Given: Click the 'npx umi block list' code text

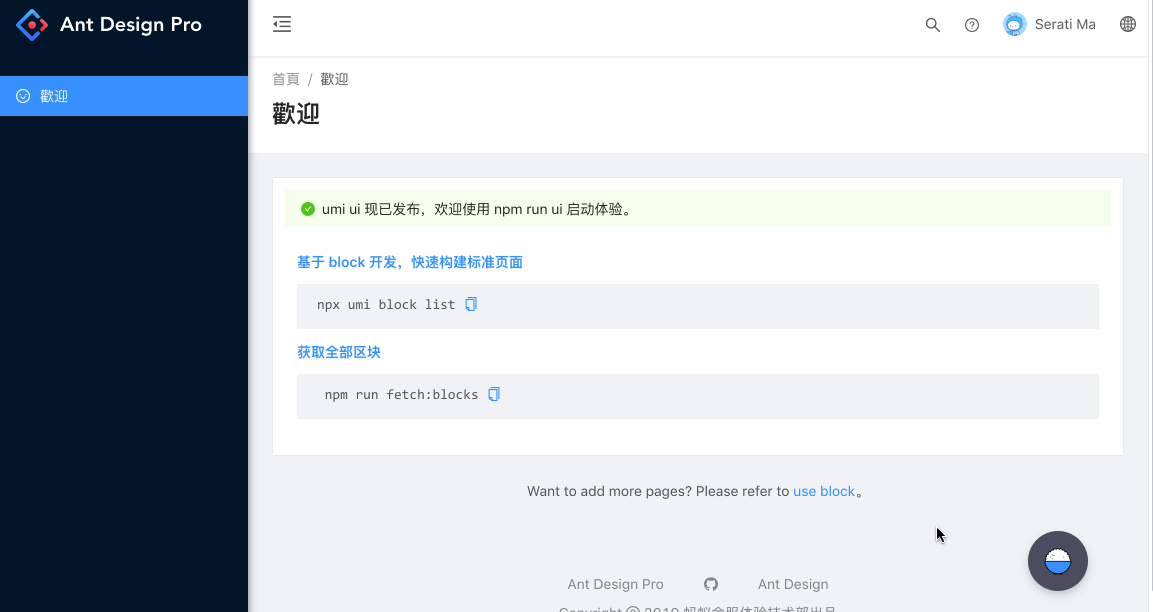Looking at the screenshot, I should [x=386, y=305].
